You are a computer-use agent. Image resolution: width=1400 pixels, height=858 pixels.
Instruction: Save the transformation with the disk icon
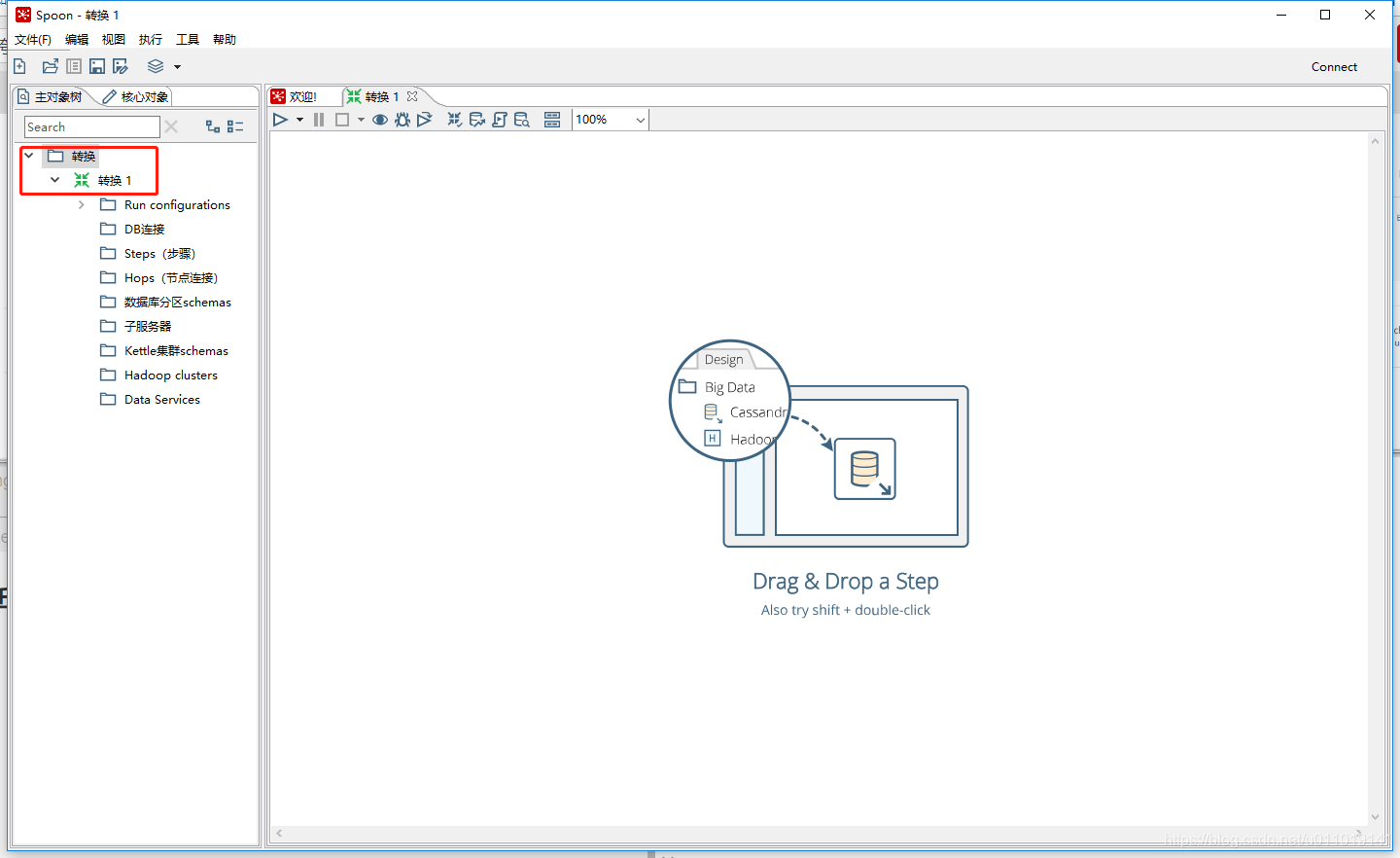tap(97, 66)
